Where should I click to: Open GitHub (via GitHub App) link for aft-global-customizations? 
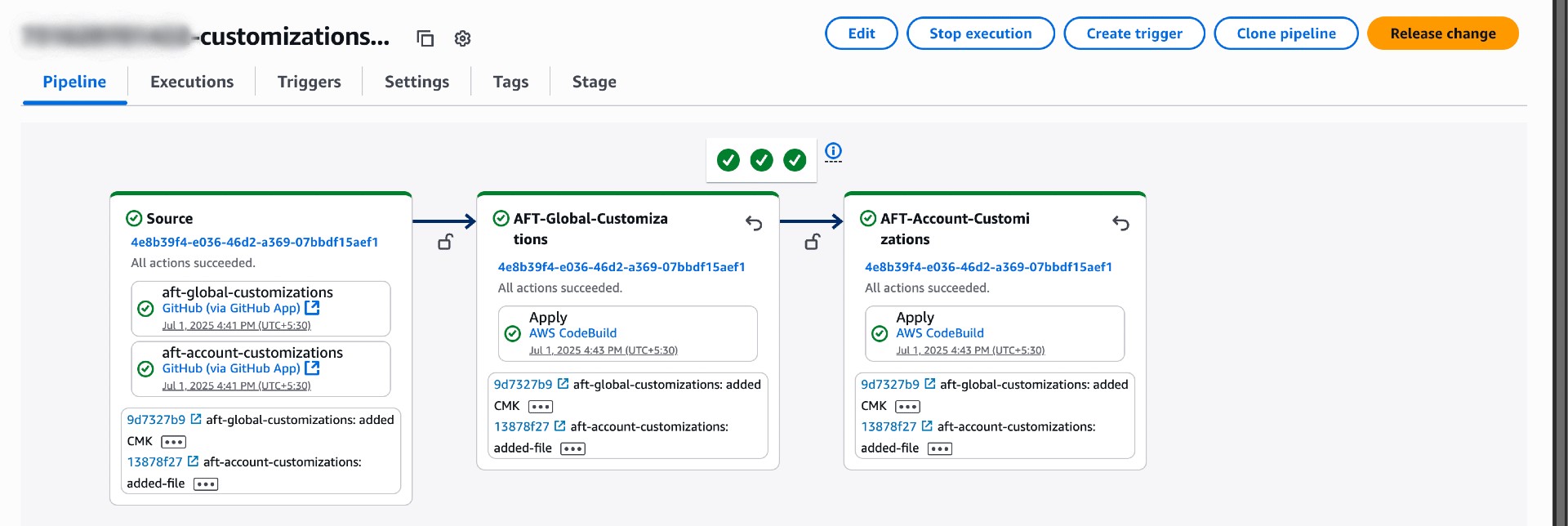click(x=231, y=308)
